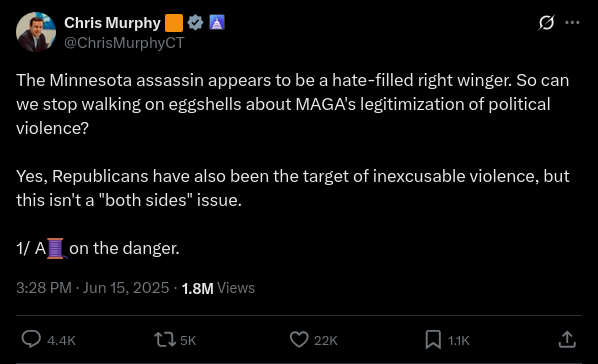Click the reply speech bubble icon
Viewport: 598px width, 364px height.
31,339
